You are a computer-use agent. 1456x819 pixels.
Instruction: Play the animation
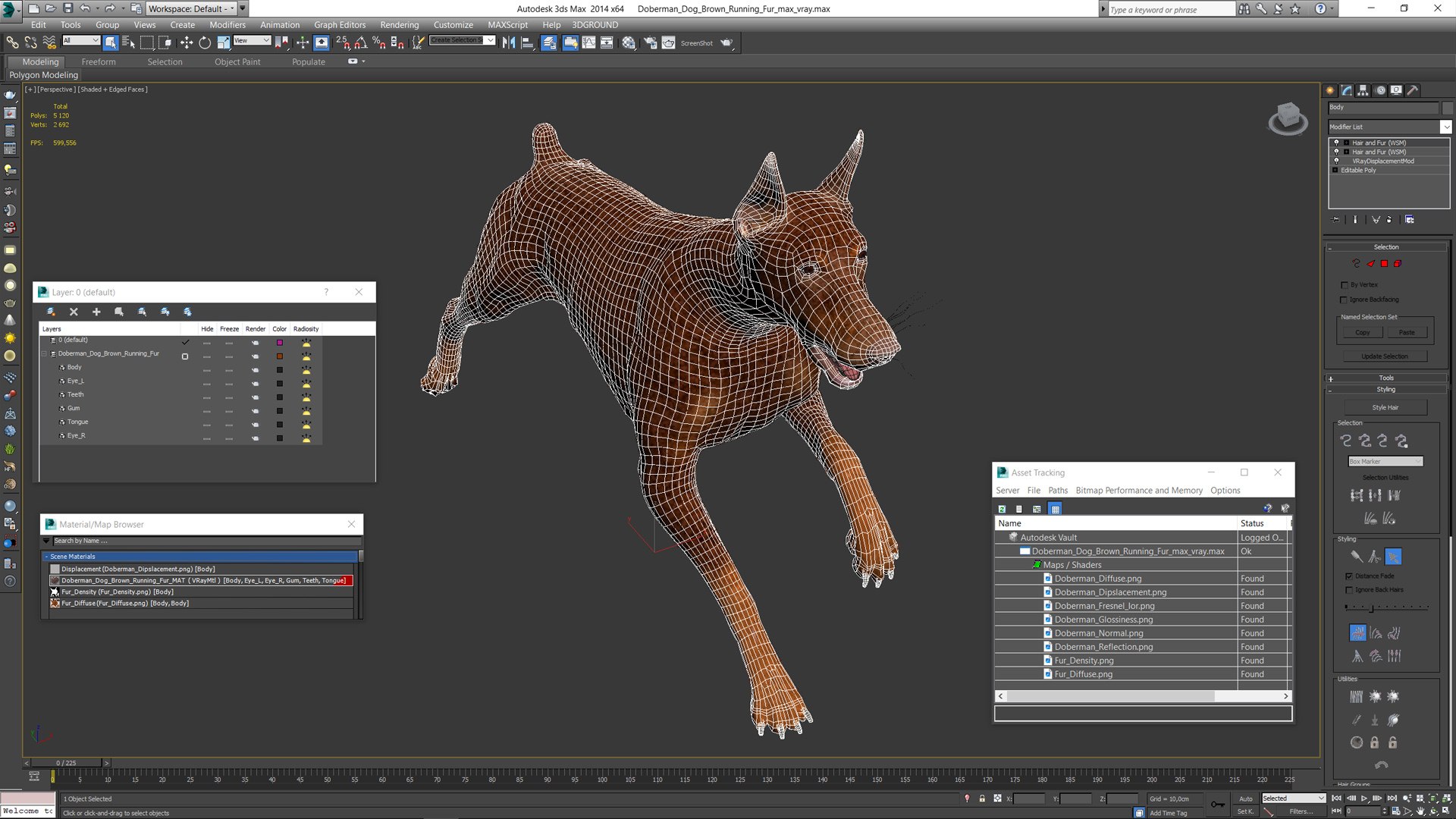(x=1364, y=799)
